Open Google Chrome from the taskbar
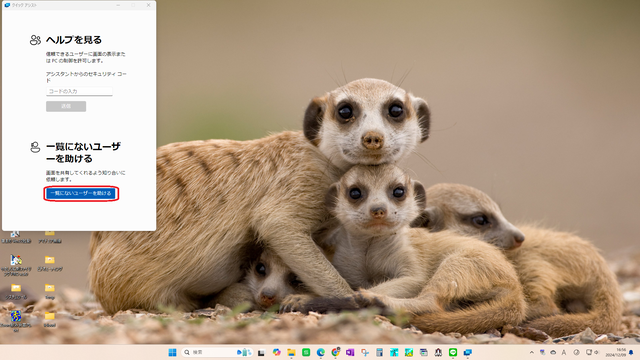The width and height of the screenshot is (640, 360). (x=336, y=352)
